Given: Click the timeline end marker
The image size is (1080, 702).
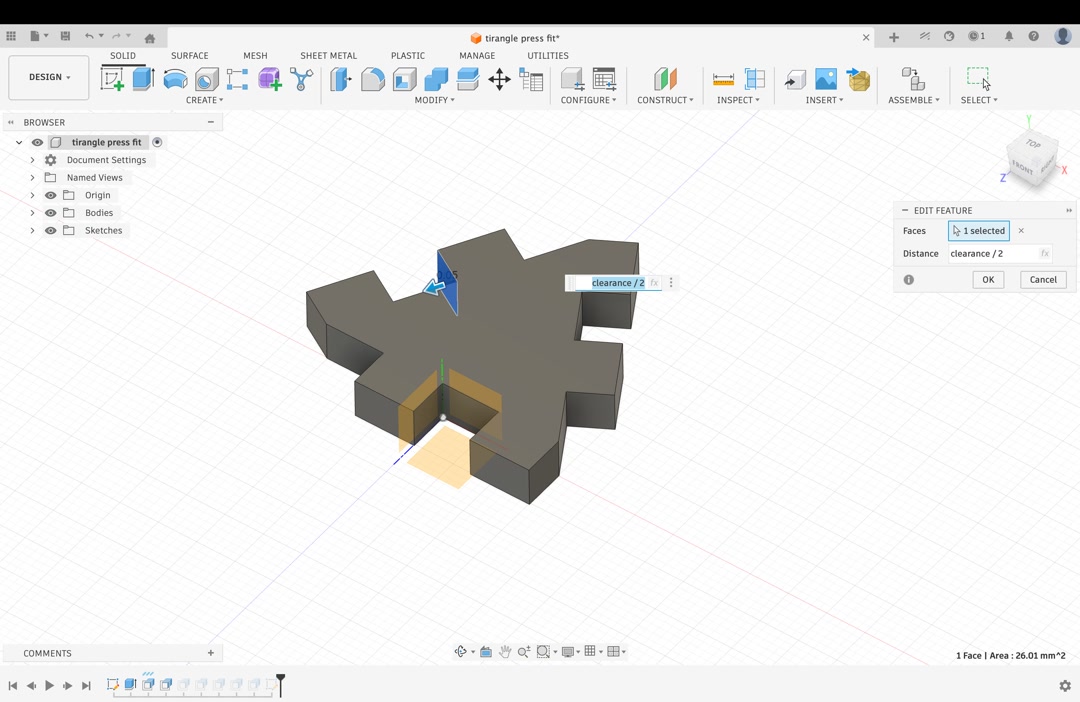Looking at the screenshot, I should [x=280, y=685].
